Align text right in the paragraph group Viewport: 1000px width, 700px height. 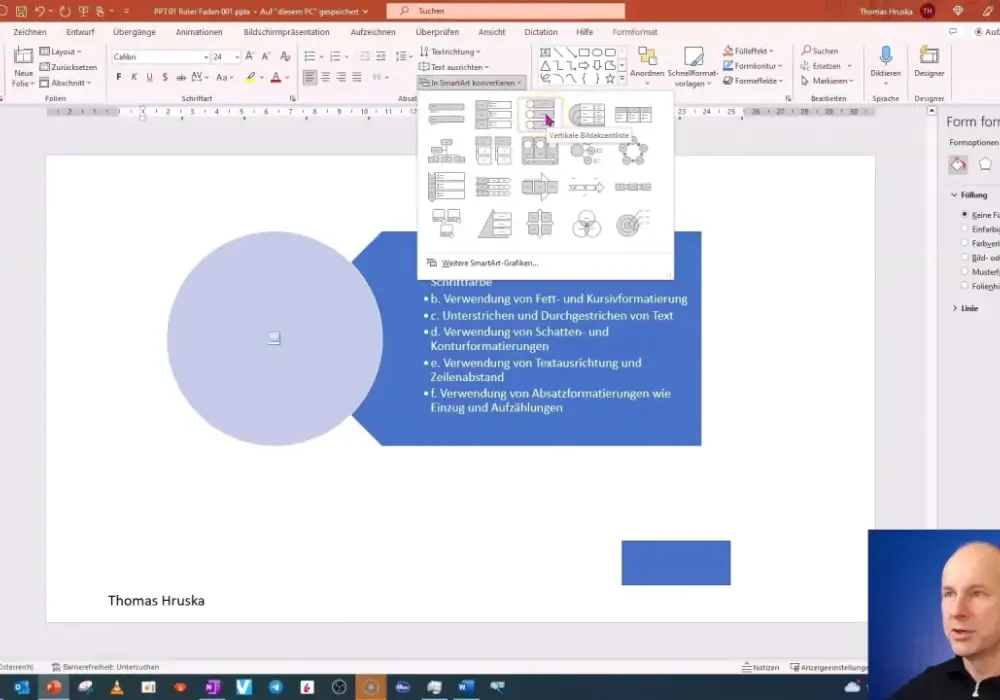click(341, 77)
